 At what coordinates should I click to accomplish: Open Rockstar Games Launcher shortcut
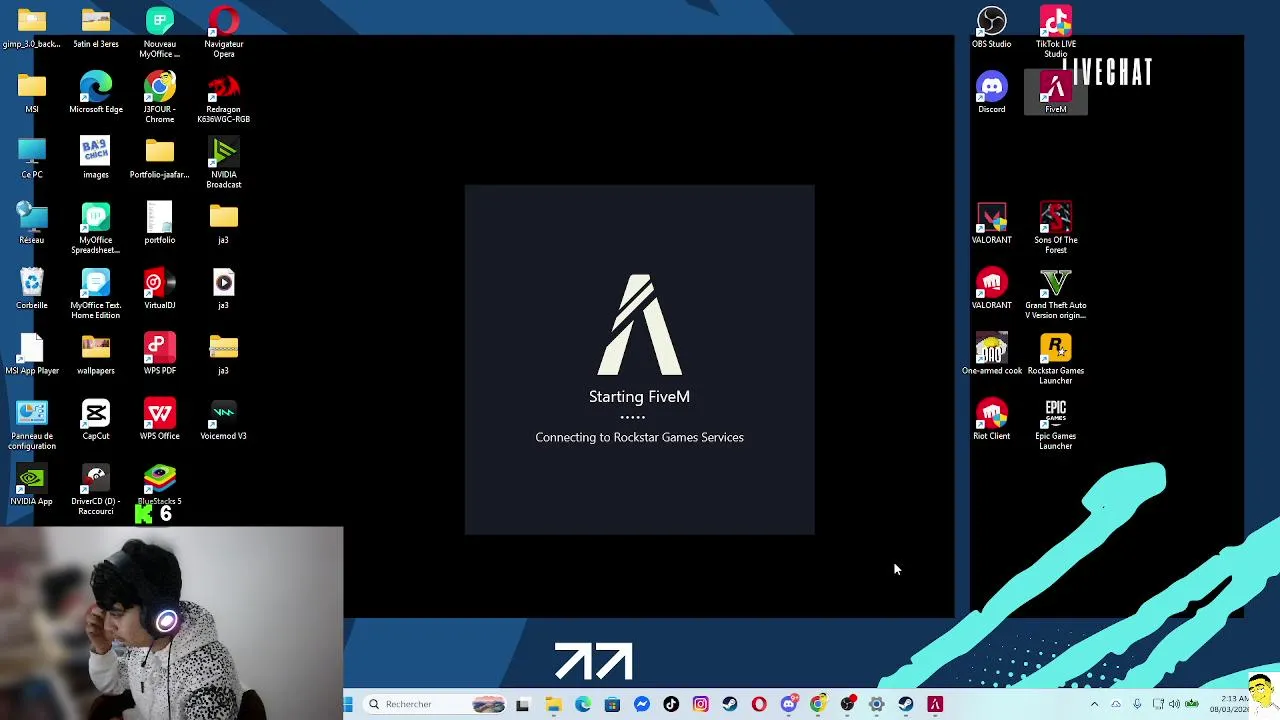pos(1055,359)
